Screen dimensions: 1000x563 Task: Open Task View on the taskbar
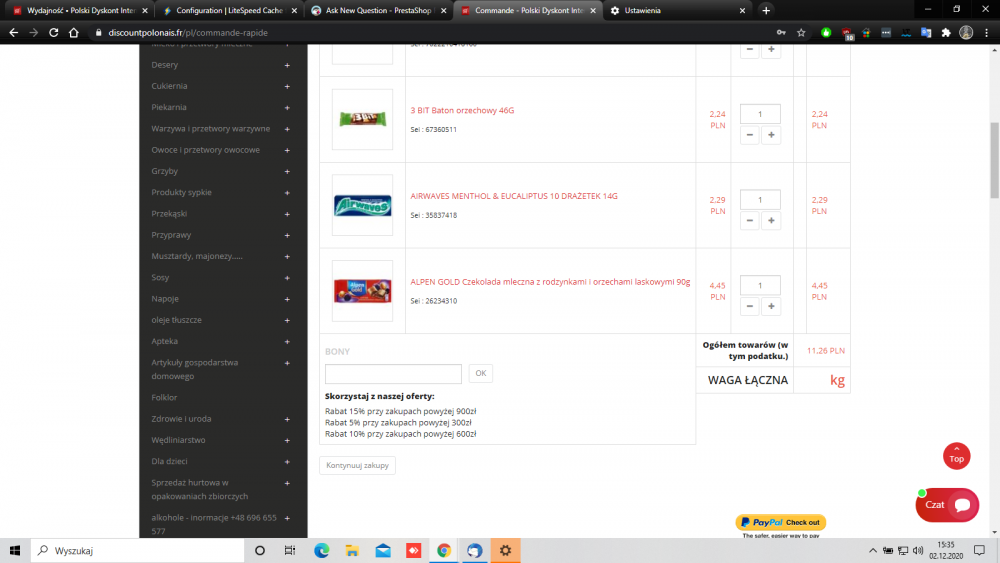pos(290,550)
